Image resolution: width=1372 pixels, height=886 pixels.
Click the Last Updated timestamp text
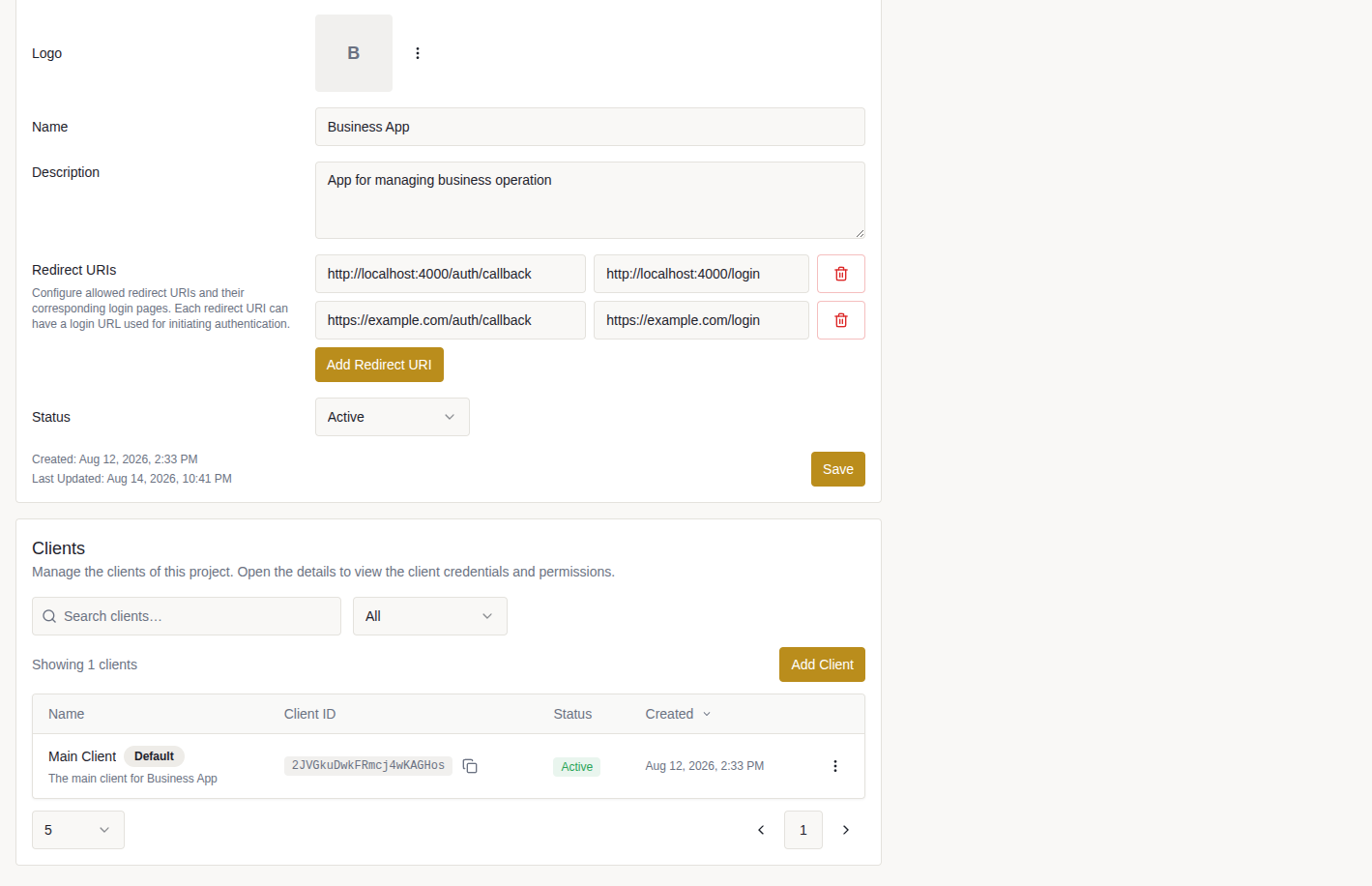tap(131, 479)
